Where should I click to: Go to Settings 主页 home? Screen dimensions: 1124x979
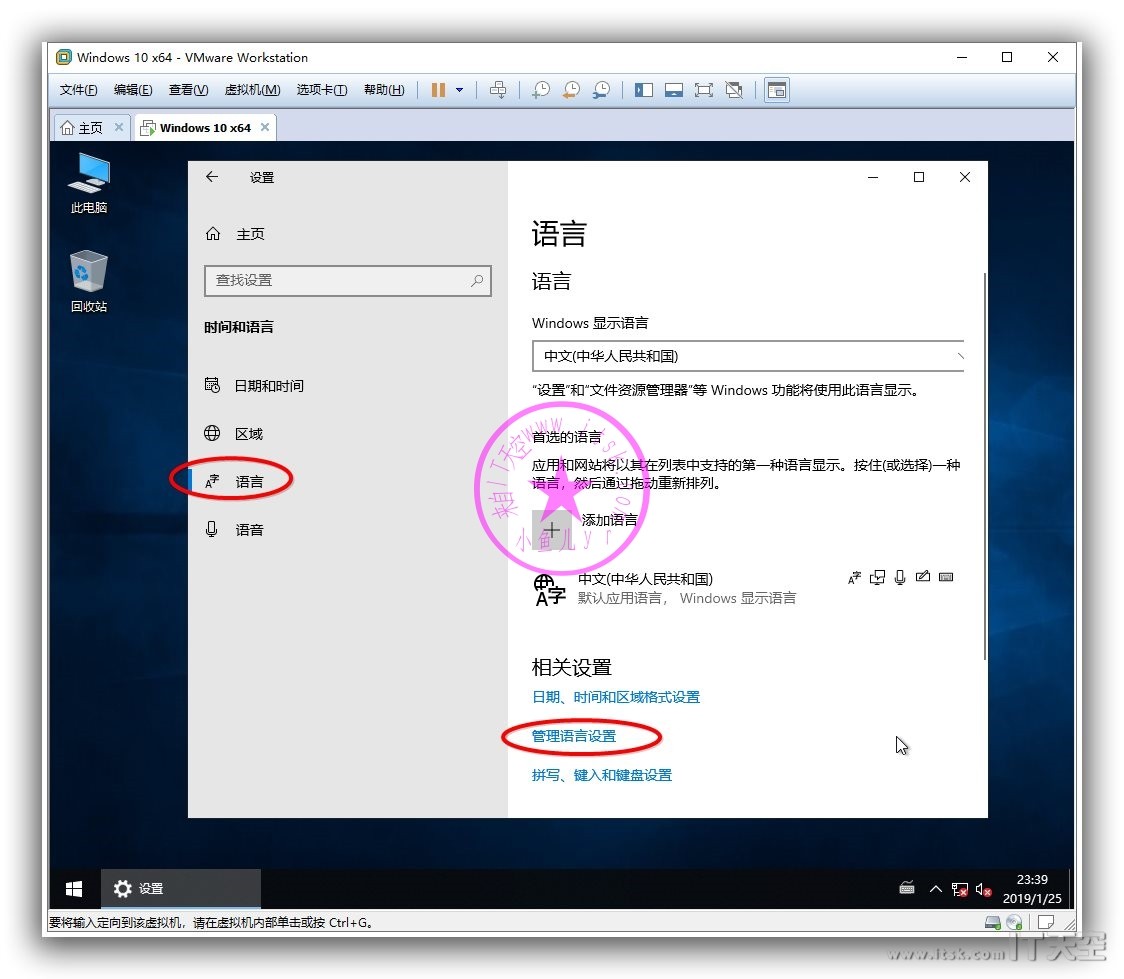pyautogui.click(x=236, y=234)
